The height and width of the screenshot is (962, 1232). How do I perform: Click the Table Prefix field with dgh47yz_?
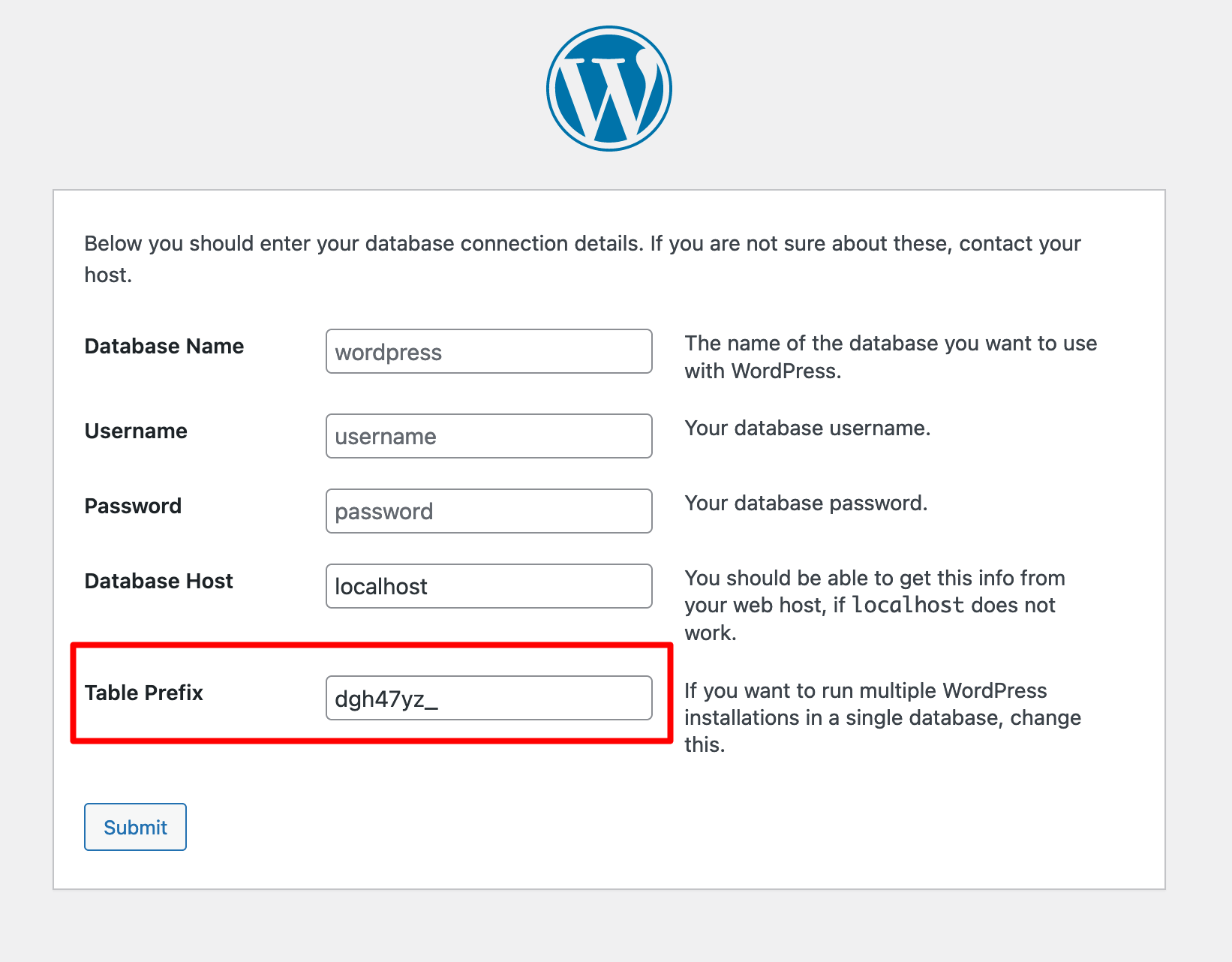point(489,698)
